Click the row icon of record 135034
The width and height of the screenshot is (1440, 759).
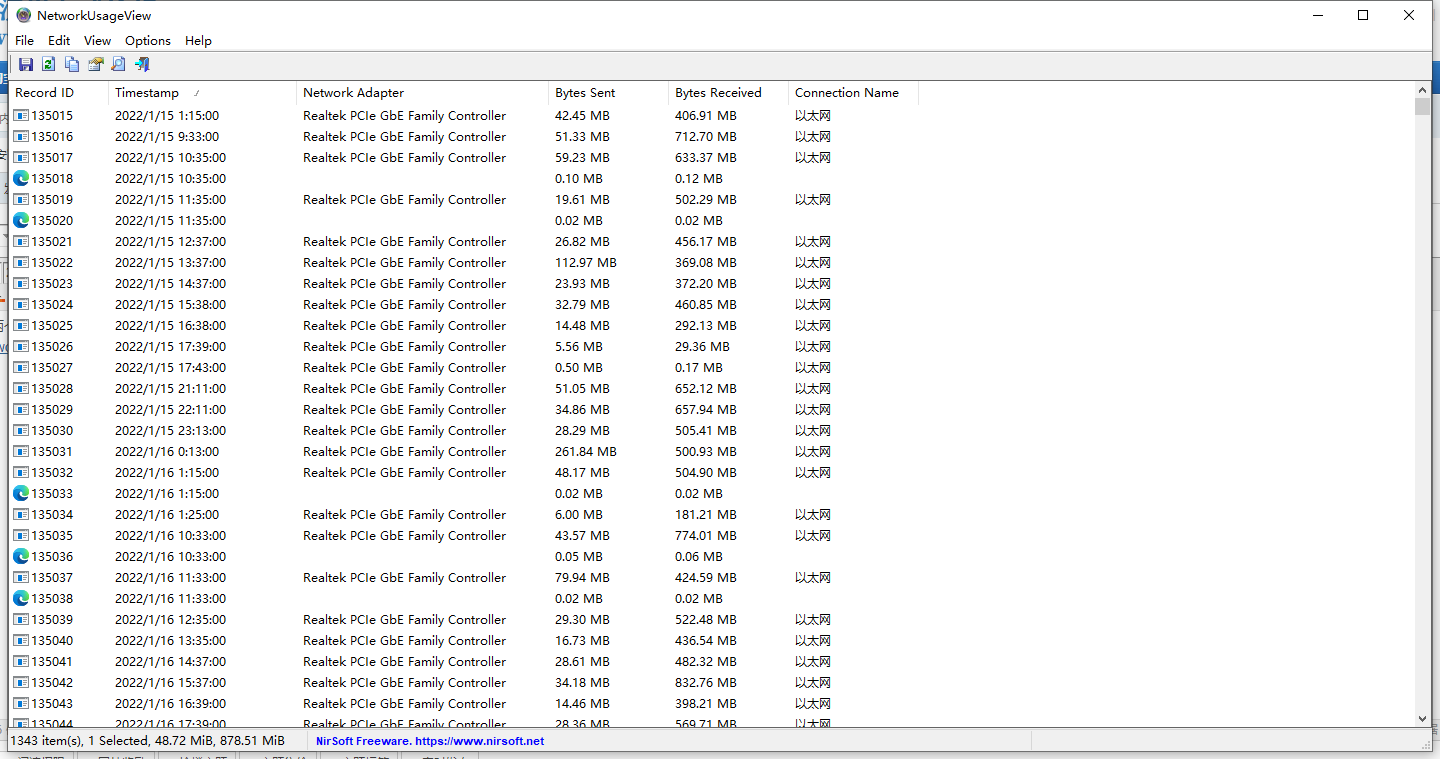point(21,514)
